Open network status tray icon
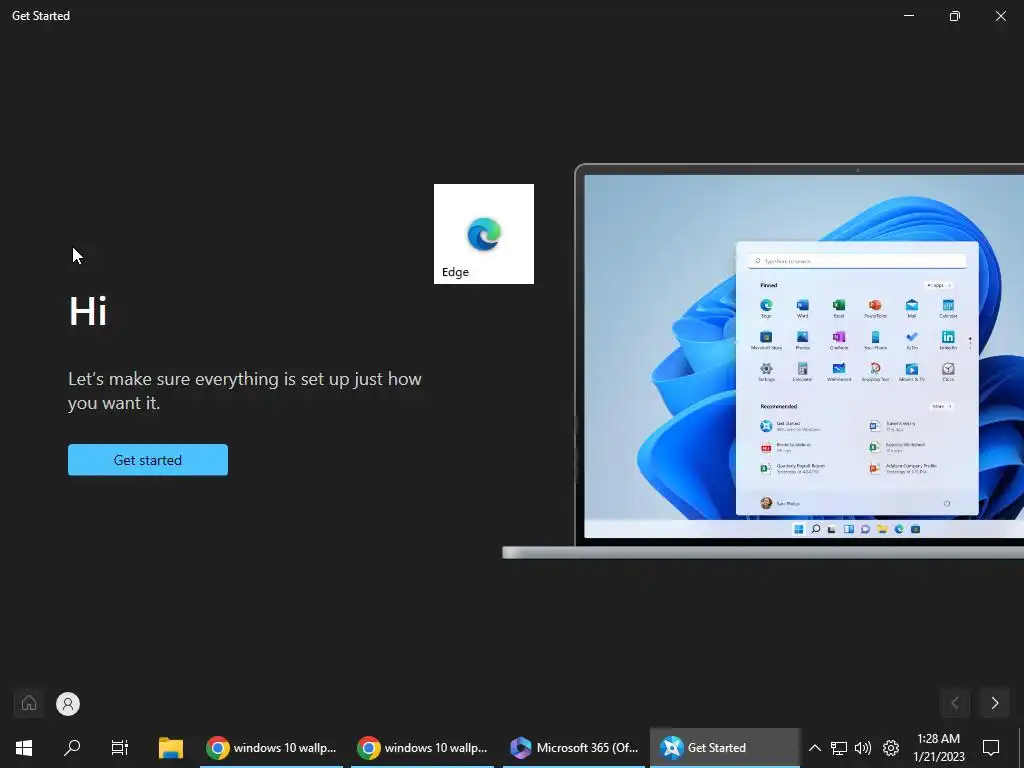 point(839,748)
